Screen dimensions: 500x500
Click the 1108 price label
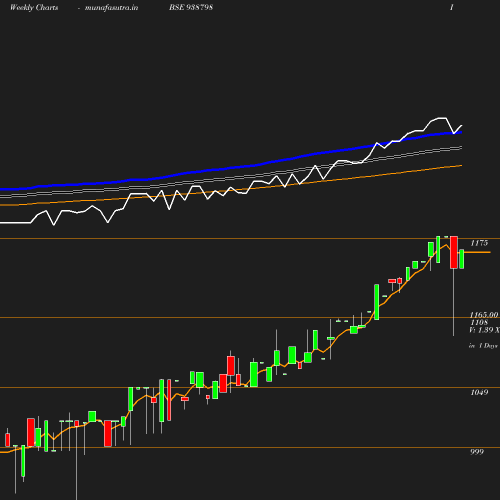479,322
